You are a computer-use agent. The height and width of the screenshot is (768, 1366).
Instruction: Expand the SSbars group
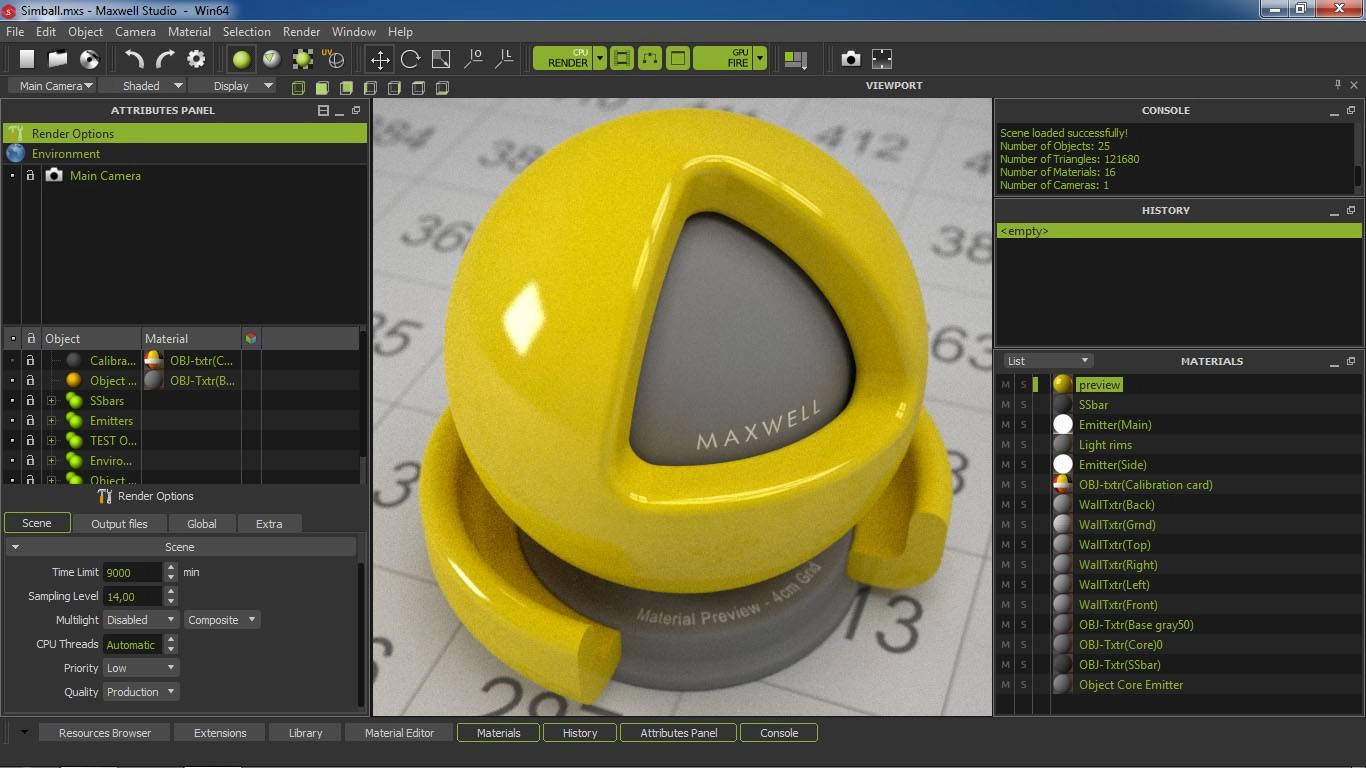[x=51, y=400]
